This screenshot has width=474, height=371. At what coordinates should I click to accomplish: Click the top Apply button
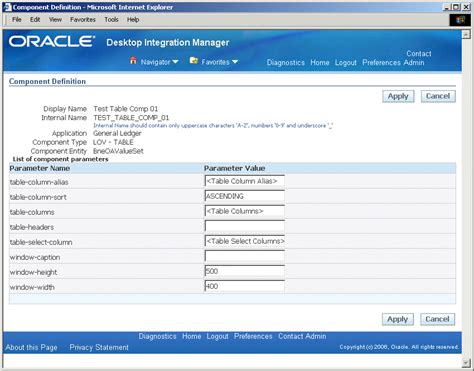point(398,96)
